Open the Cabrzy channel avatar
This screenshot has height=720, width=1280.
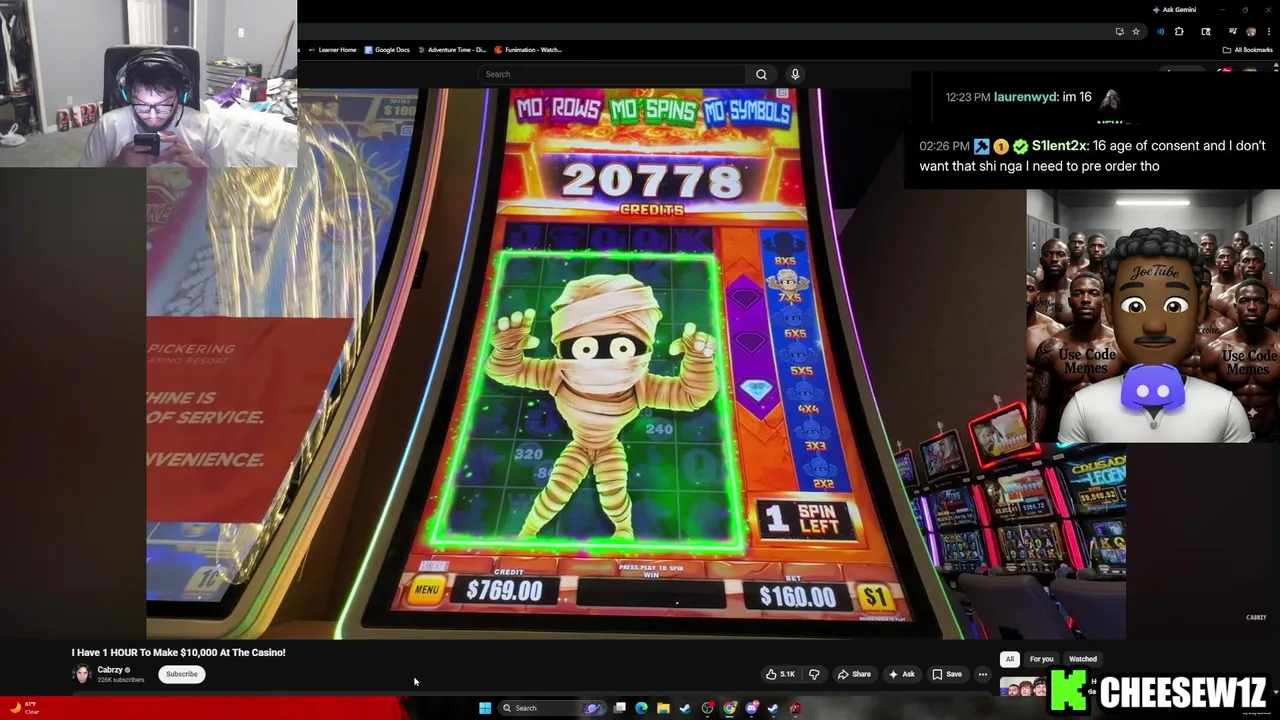click(82, 674)
